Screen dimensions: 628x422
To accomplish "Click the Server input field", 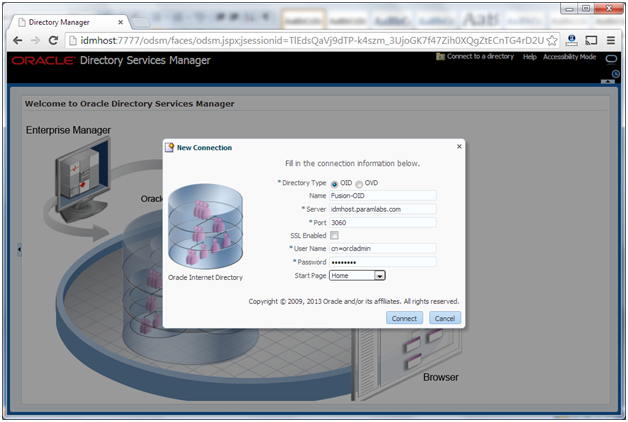I will [x=382, y=209].
